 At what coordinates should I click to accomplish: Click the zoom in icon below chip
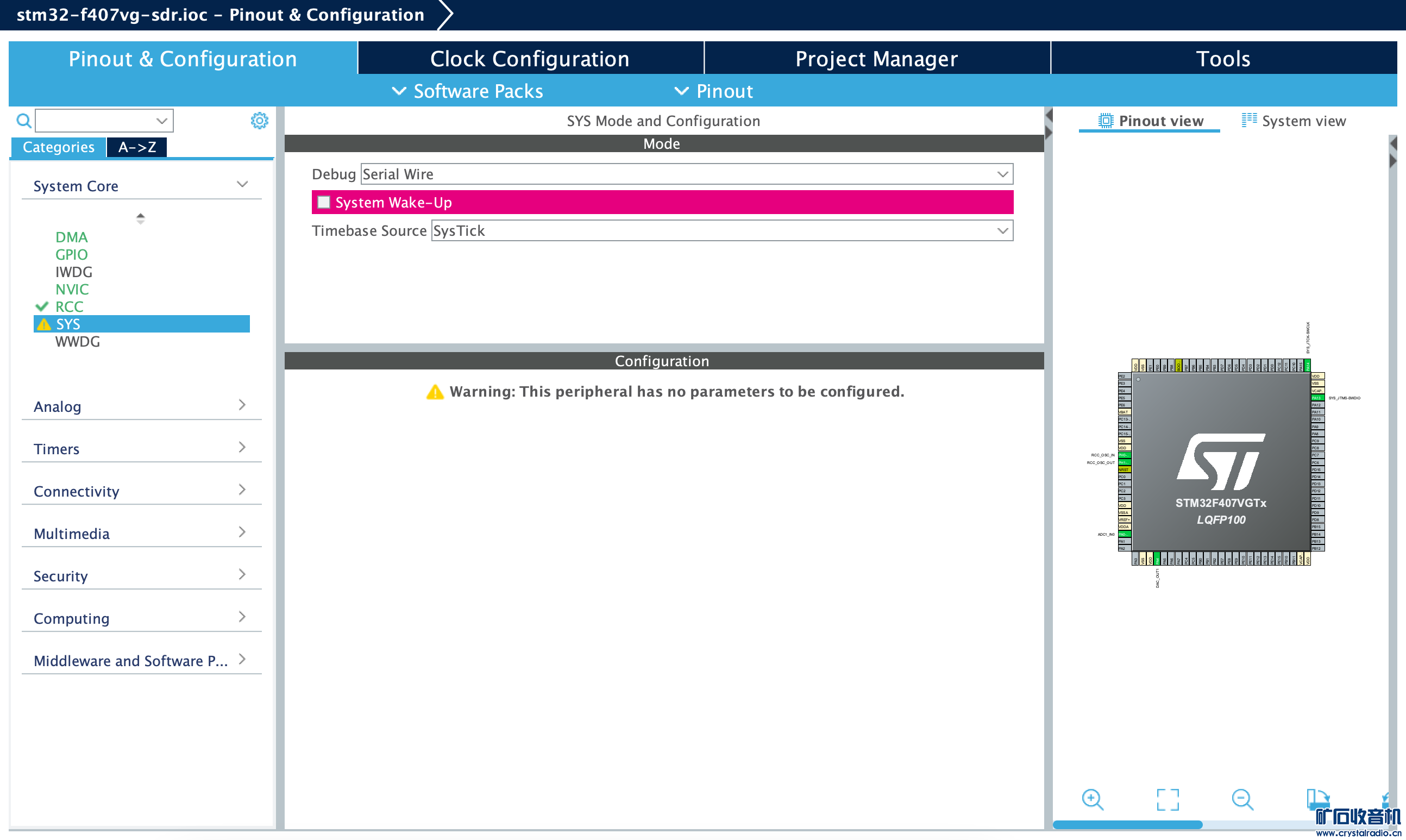(1092, 799)
